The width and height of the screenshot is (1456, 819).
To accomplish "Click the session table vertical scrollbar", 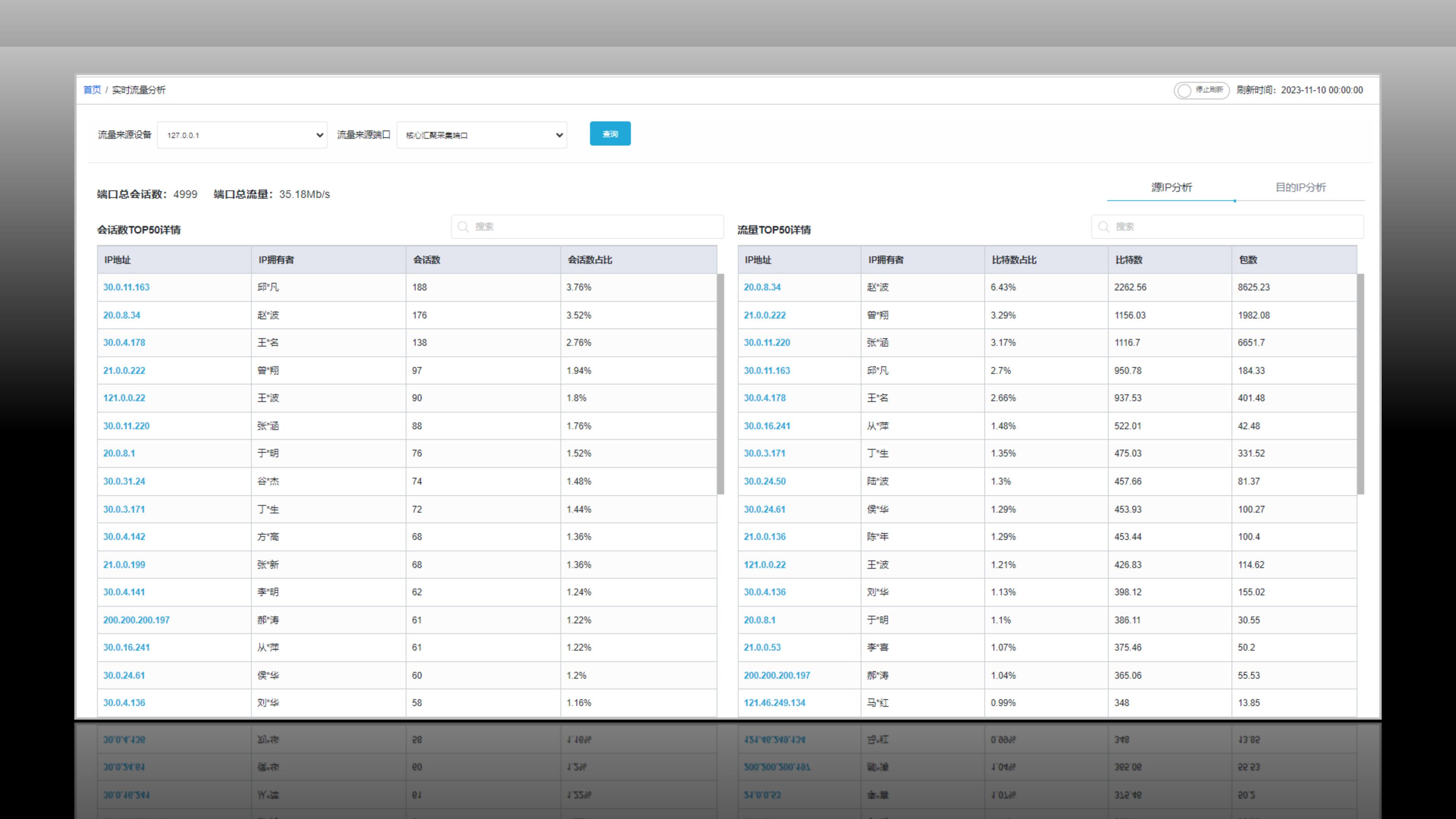I will (x=721, y=384).
